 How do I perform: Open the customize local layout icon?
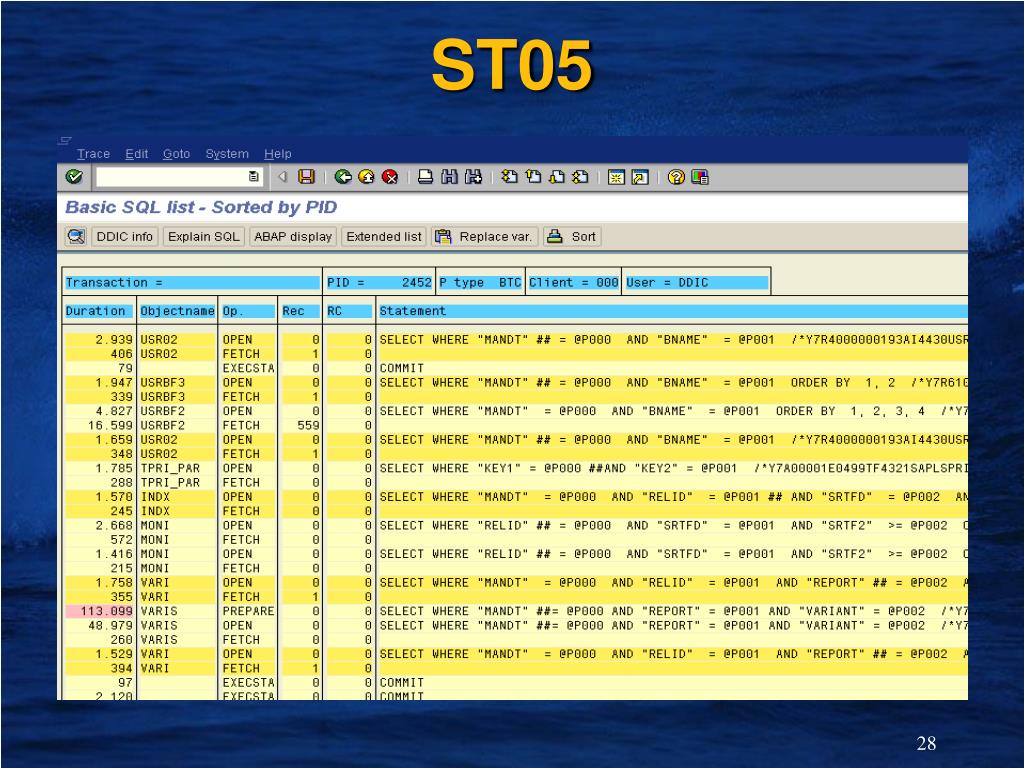click(699, 177)
